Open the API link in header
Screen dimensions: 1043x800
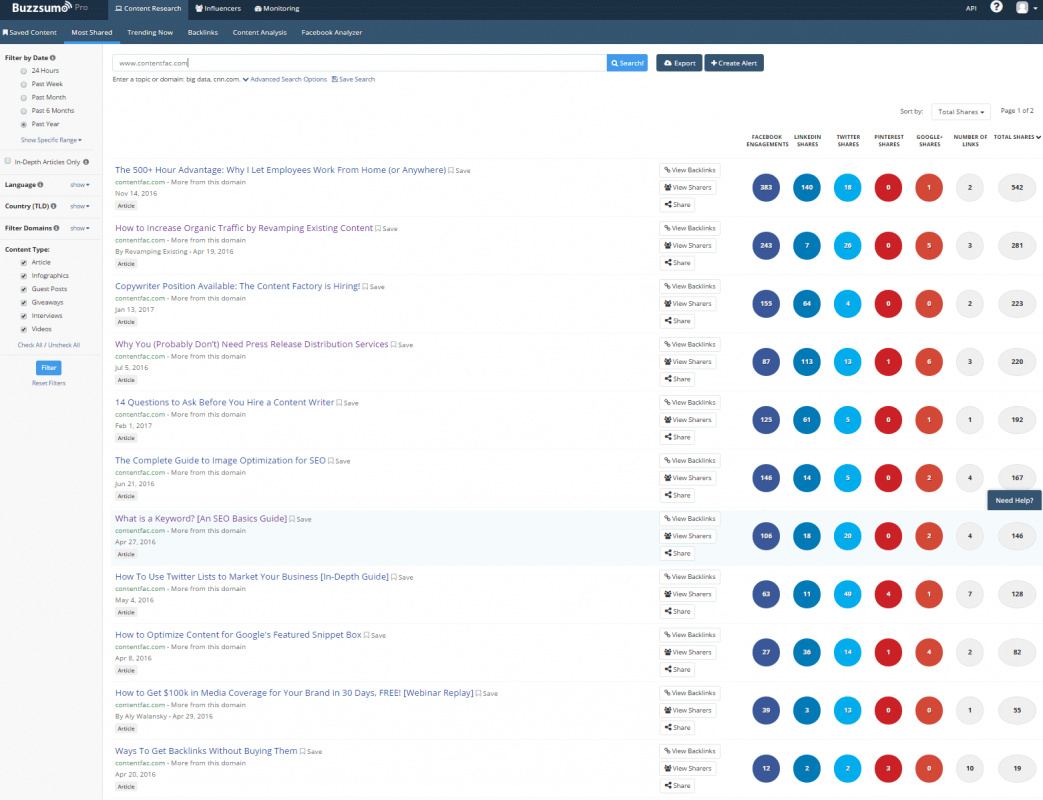(971, 9)
